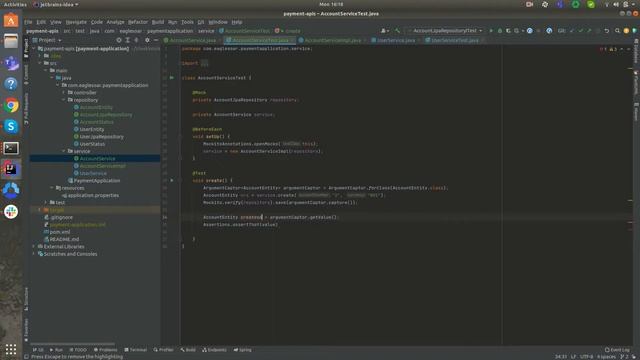This screenshot has height=360, width=640.
Task: Open the Endpoints tool window button
Action: point(214,350)
